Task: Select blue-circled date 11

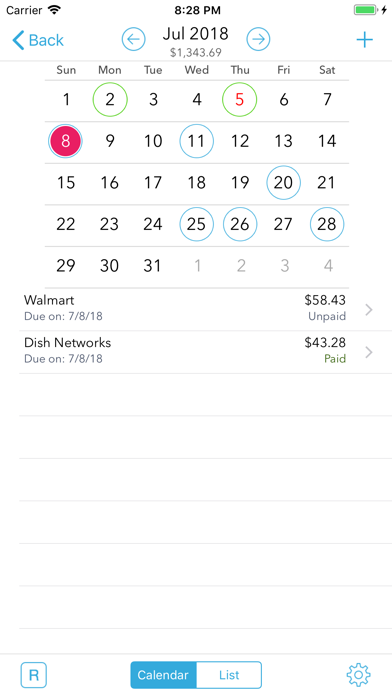Action: [196, 141]
